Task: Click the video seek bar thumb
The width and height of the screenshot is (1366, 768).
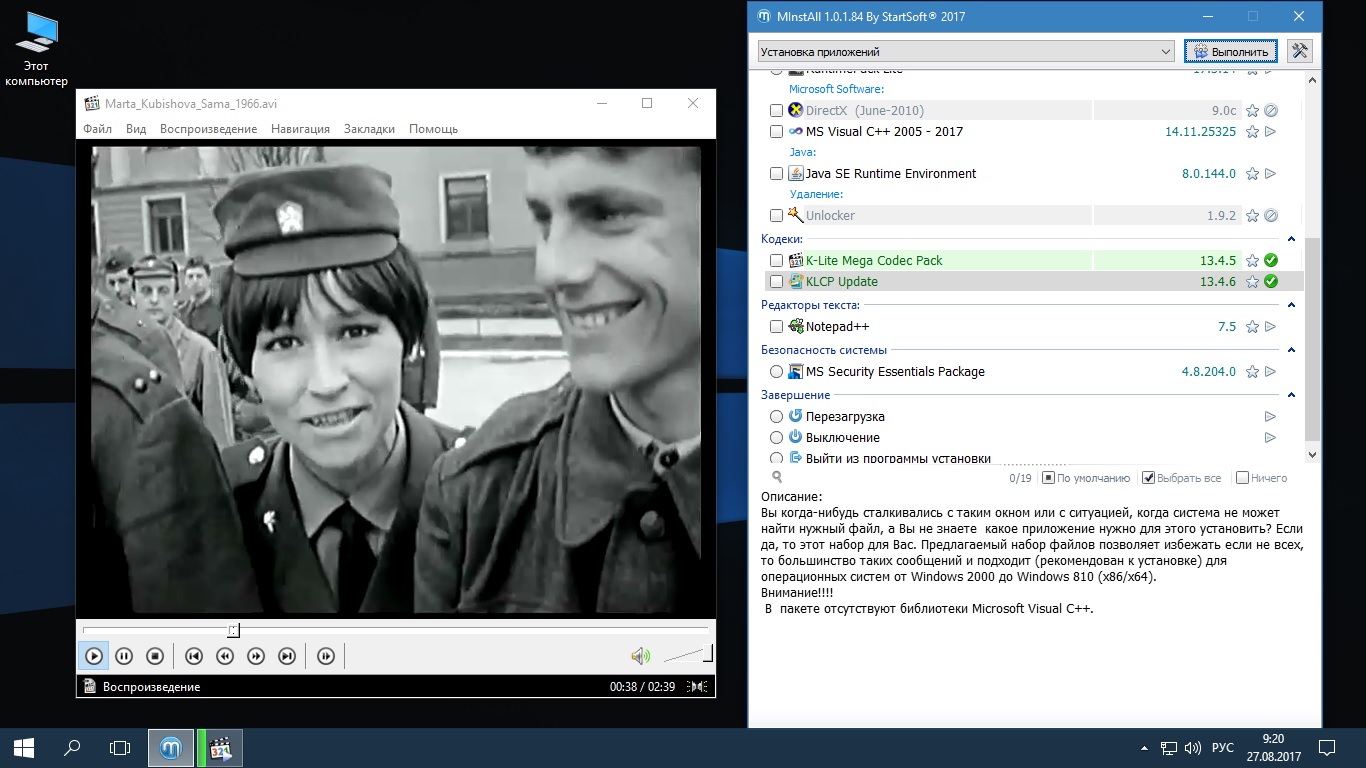Action: [233, 630]
